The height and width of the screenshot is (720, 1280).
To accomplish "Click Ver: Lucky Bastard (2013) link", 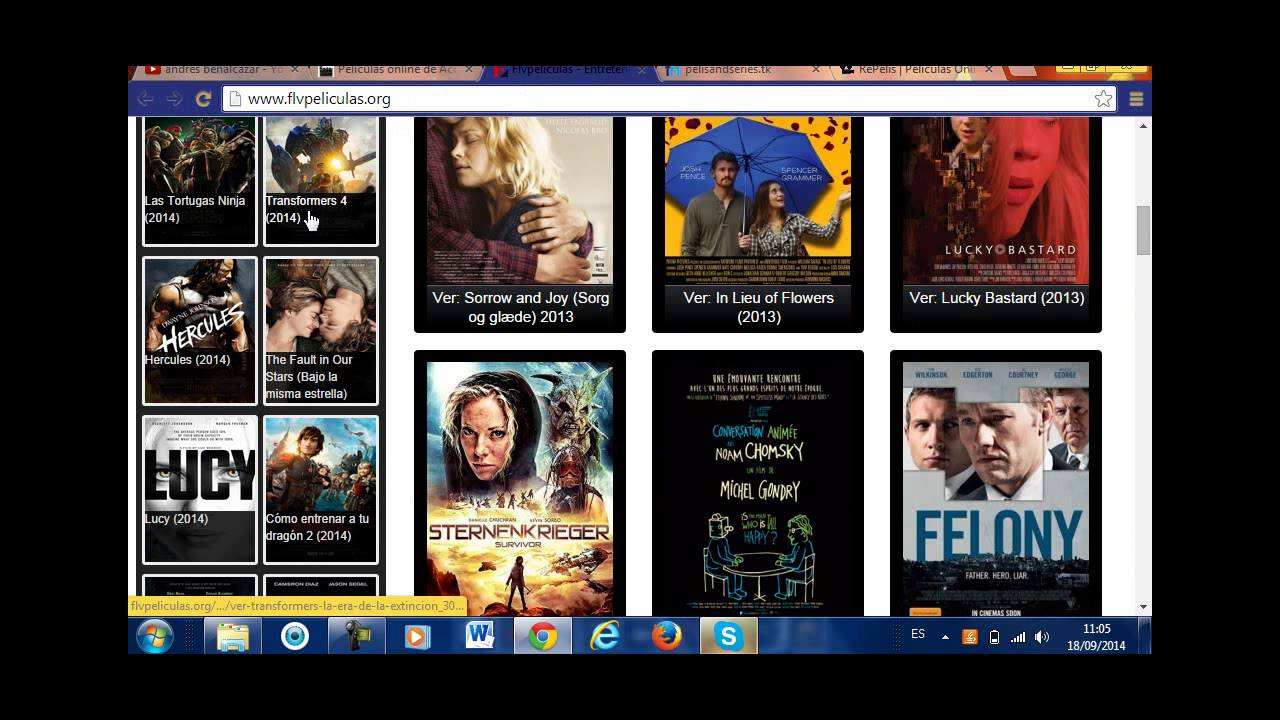I will (x=996, y=298).
